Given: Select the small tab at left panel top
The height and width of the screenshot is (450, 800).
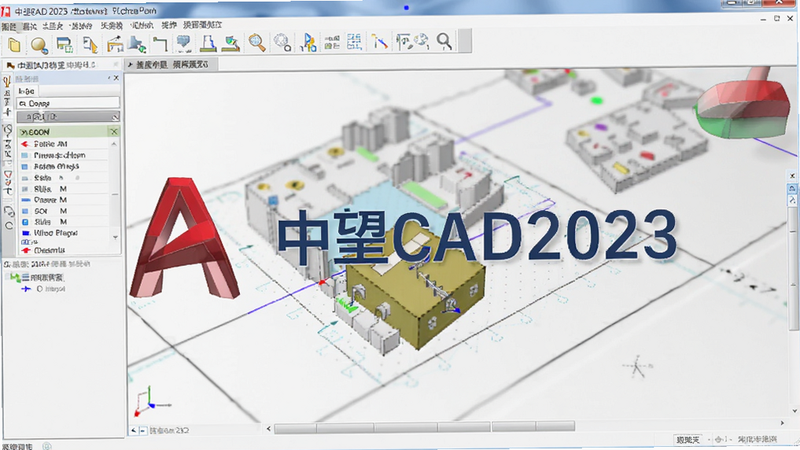Looking at the screenshot, I should click(x=27, y=91).
